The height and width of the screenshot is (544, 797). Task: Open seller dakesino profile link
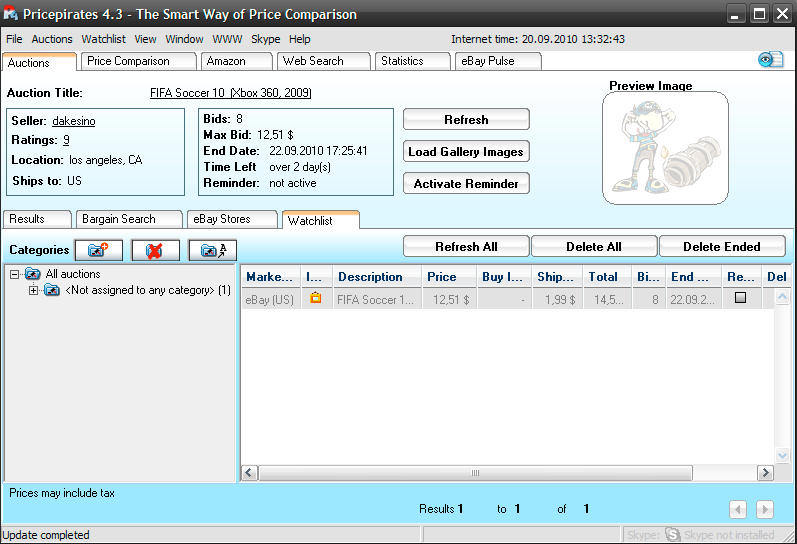point(74,121)
